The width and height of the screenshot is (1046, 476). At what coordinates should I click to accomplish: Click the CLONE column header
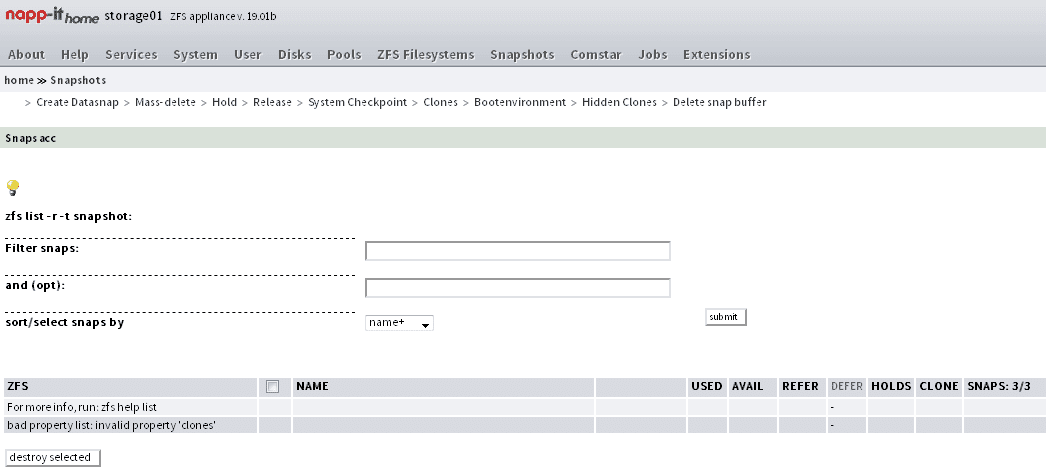(x=939, y=386)
